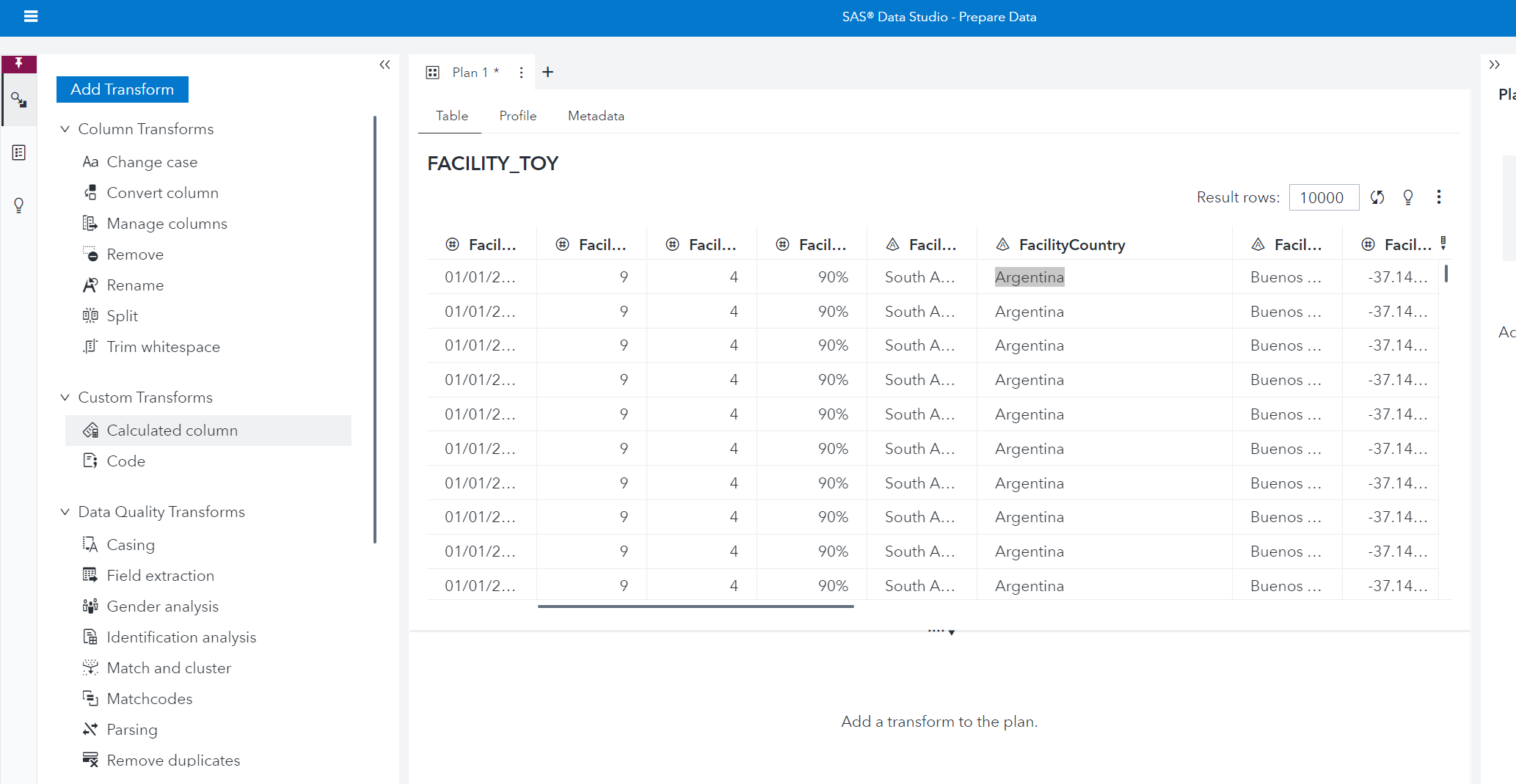Open the transforms pane icon in the sidebar
The width and height of the screenshot is (1516, 784).
[19, 100]
